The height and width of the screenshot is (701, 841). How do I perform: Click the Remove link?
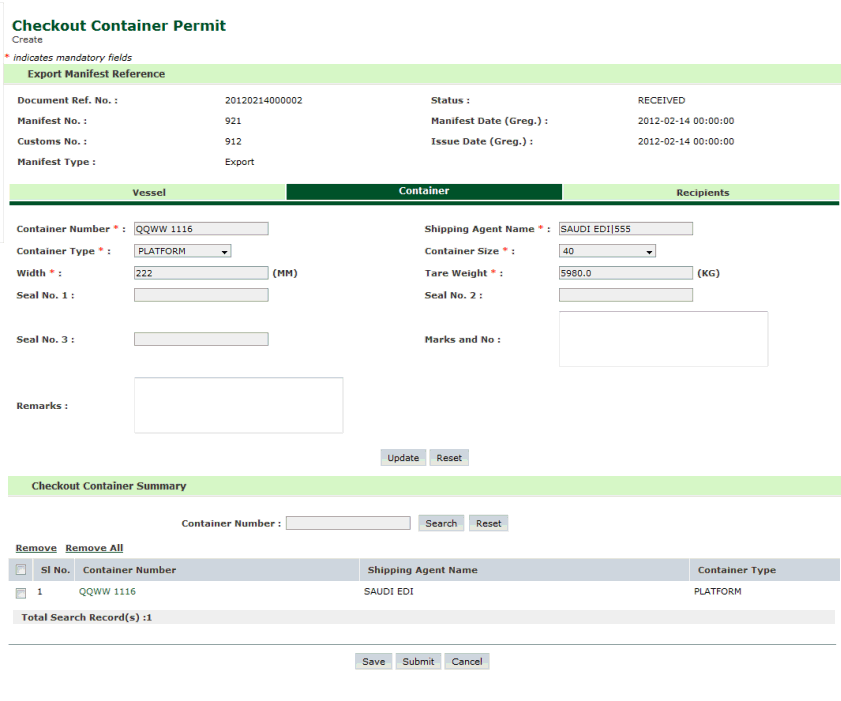pyautogui.click(x=36, y=548)
